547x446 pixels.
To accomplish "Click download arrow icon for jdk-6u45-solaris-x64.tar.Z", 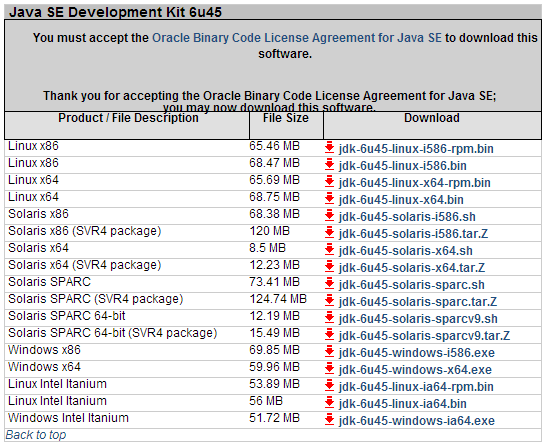I will tap(329, 267).
